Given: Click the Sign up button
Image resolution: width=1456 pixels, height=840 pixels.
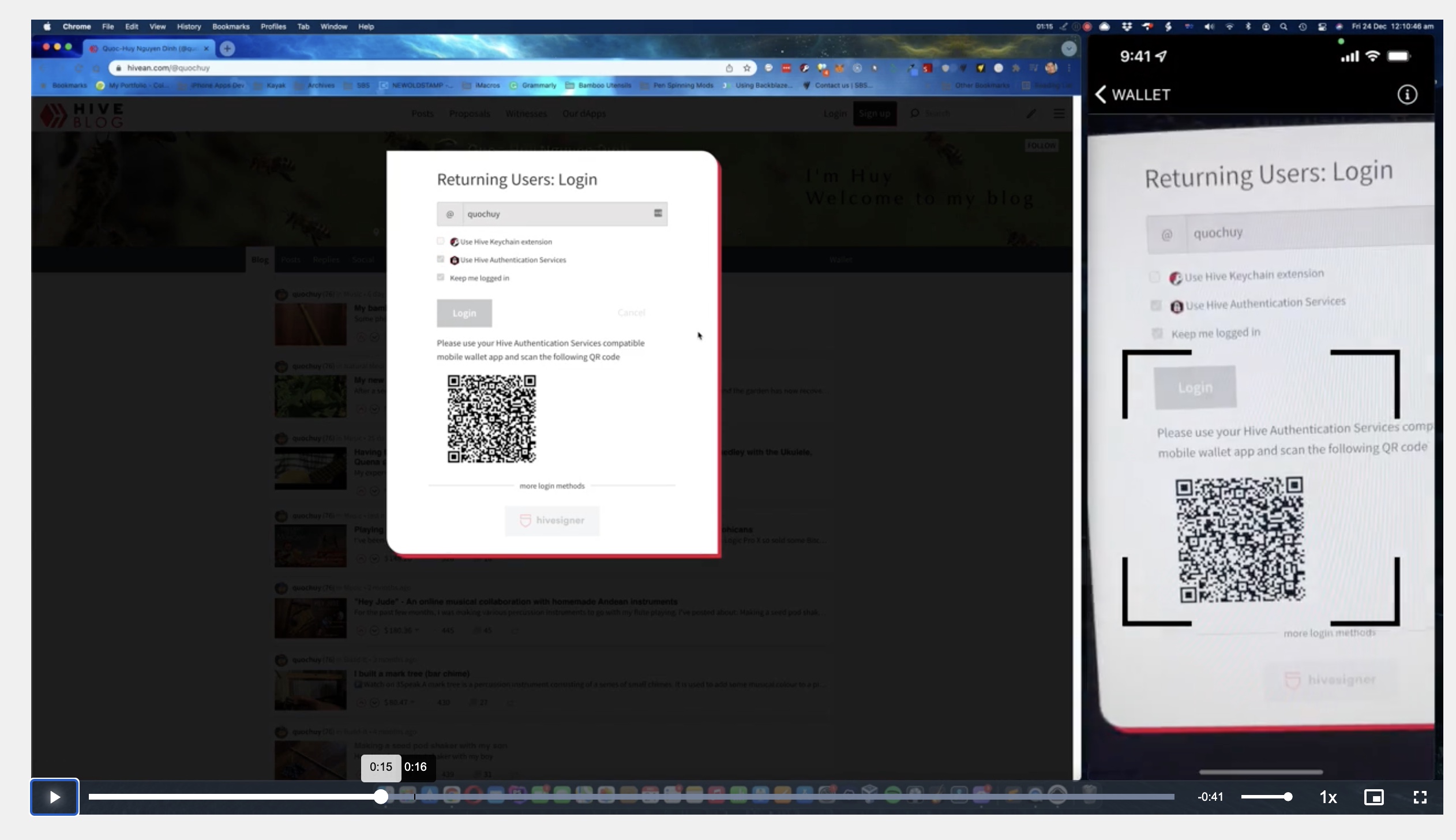Looking at the screenshot, I should (x=874, y=114).
